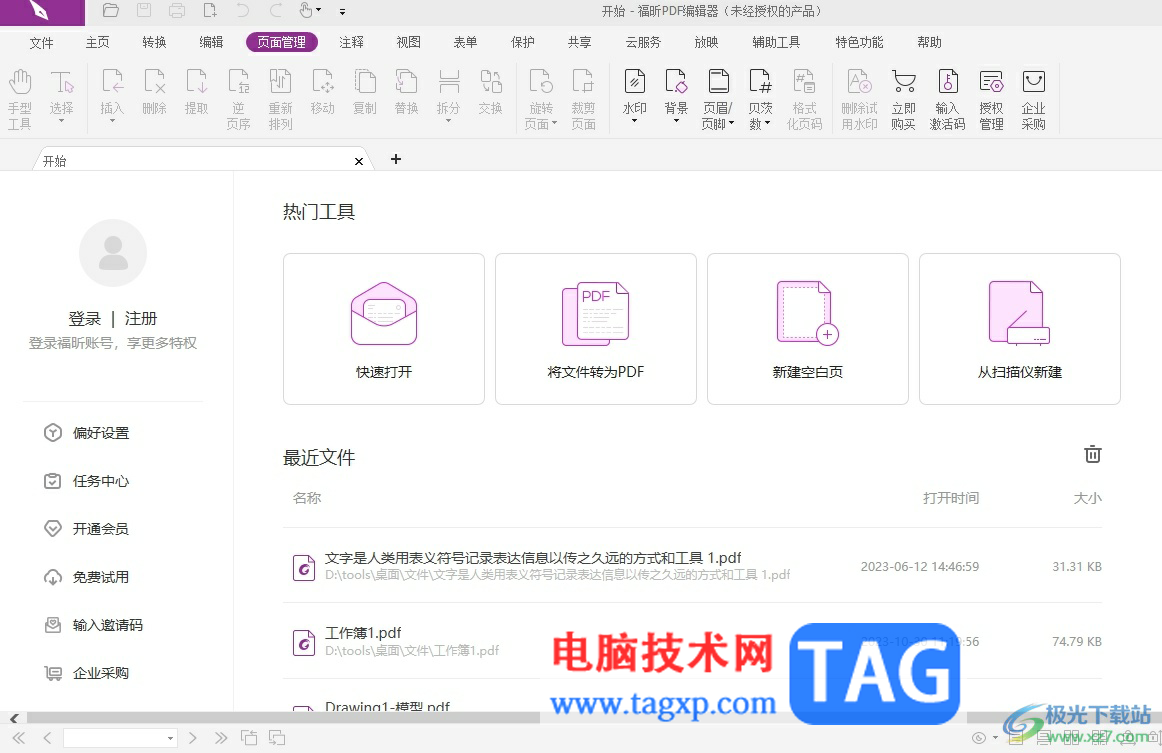Open License Management (授权管理) icon
The image size is (1162, 753).
click(991, 99)
